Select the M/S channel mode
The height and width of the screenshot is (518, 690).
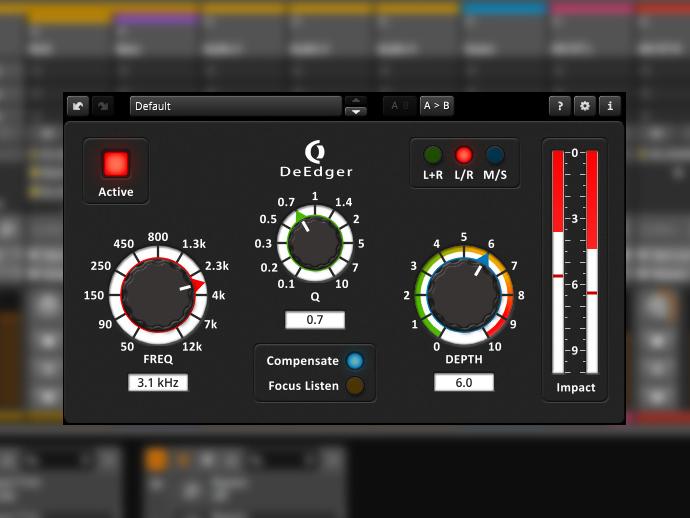pos(494,155)
